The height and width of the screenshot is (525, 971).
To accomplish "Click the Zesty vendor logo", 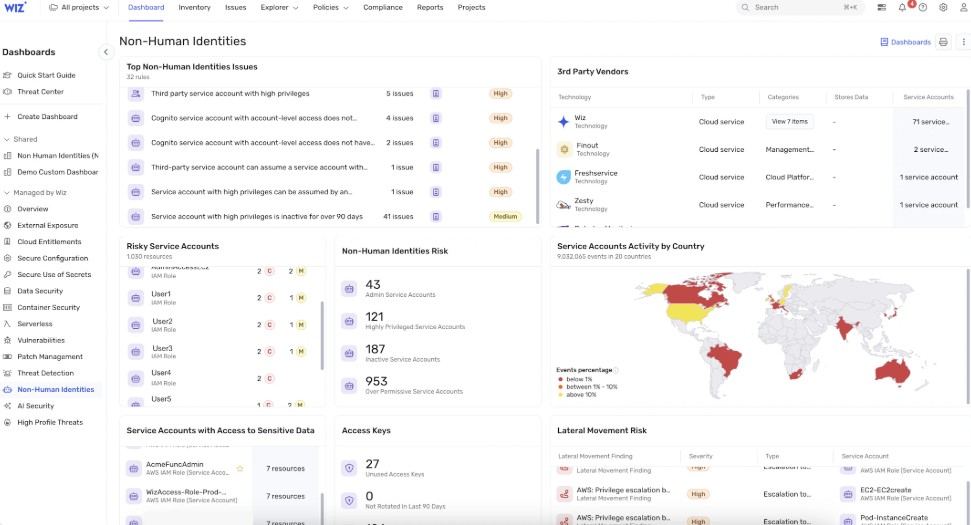I will click(564, 204).
